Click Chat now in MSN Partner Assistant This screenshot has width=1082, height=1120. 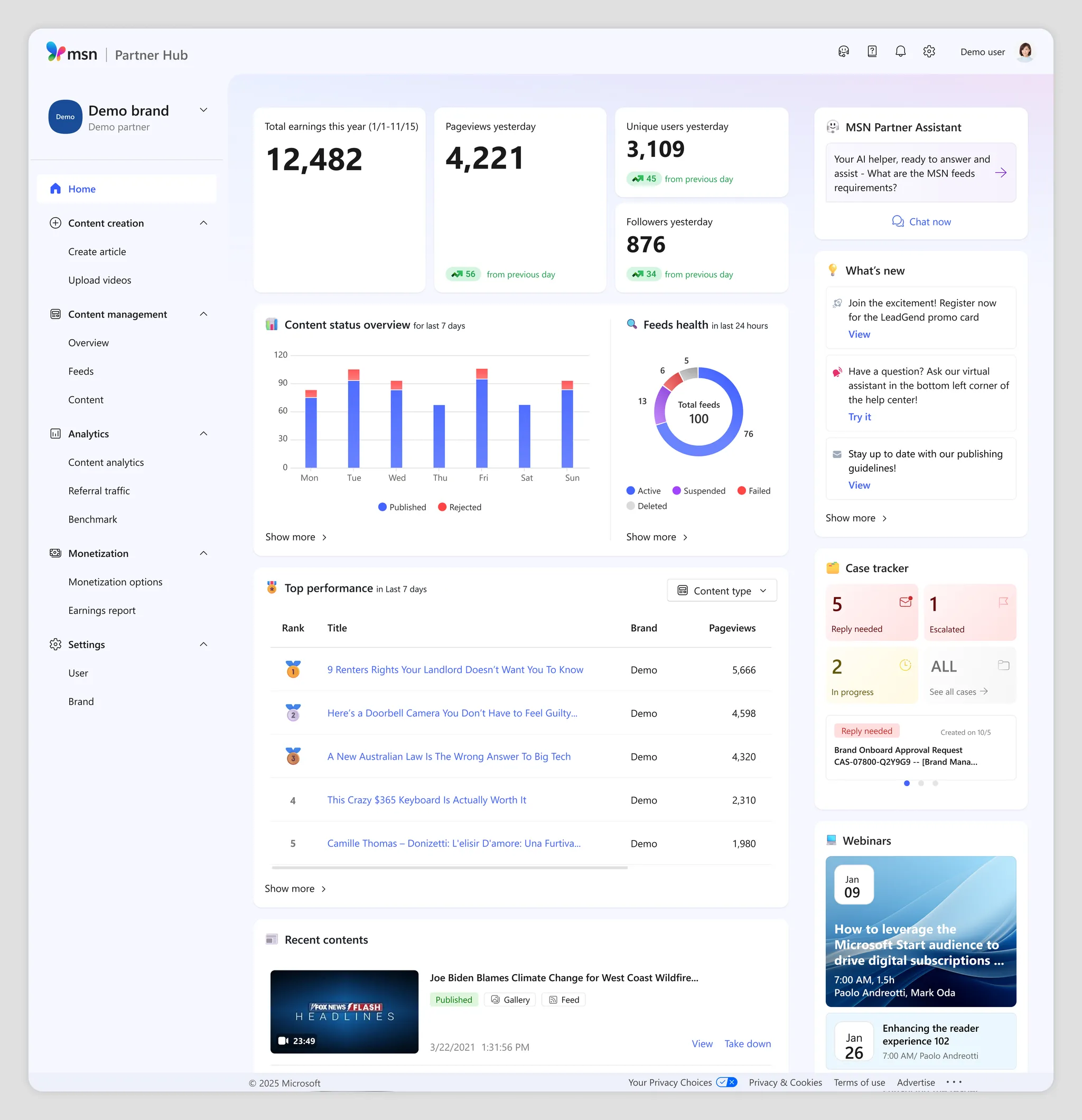point(921,221)
